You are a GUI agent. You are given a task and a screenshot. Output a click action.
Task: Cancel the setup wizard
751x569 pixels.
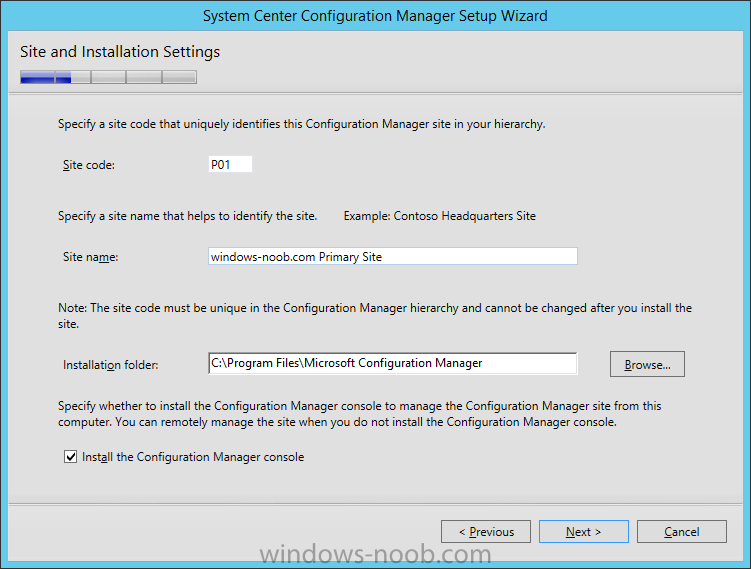click(x=682, y=532)
